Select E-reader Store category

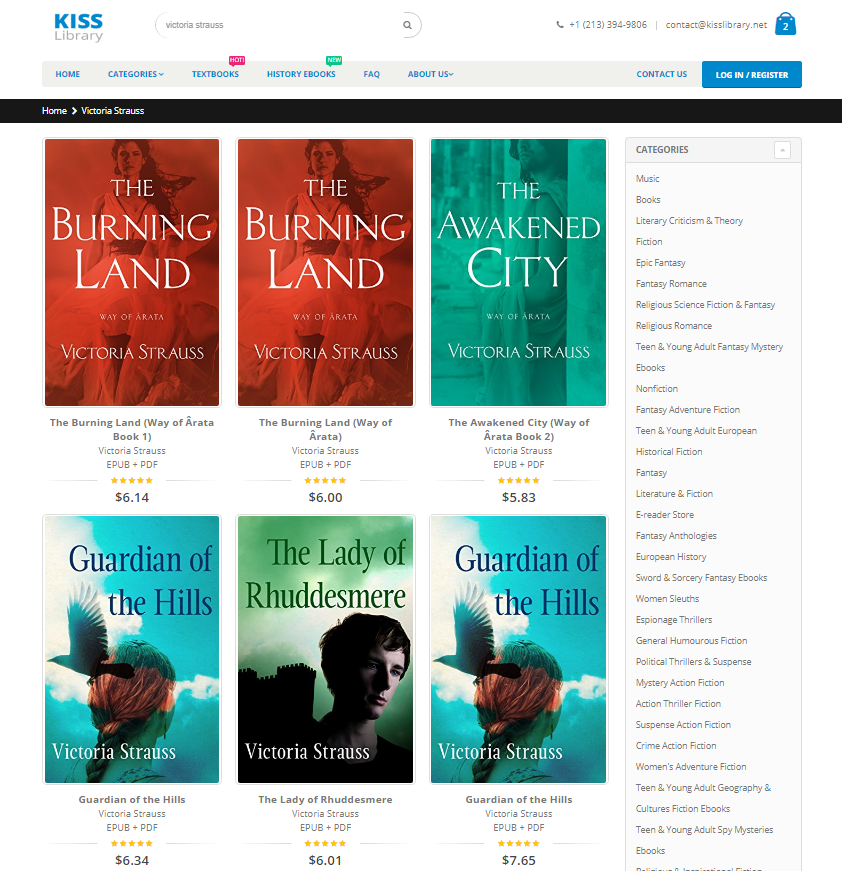coord(665,515)
